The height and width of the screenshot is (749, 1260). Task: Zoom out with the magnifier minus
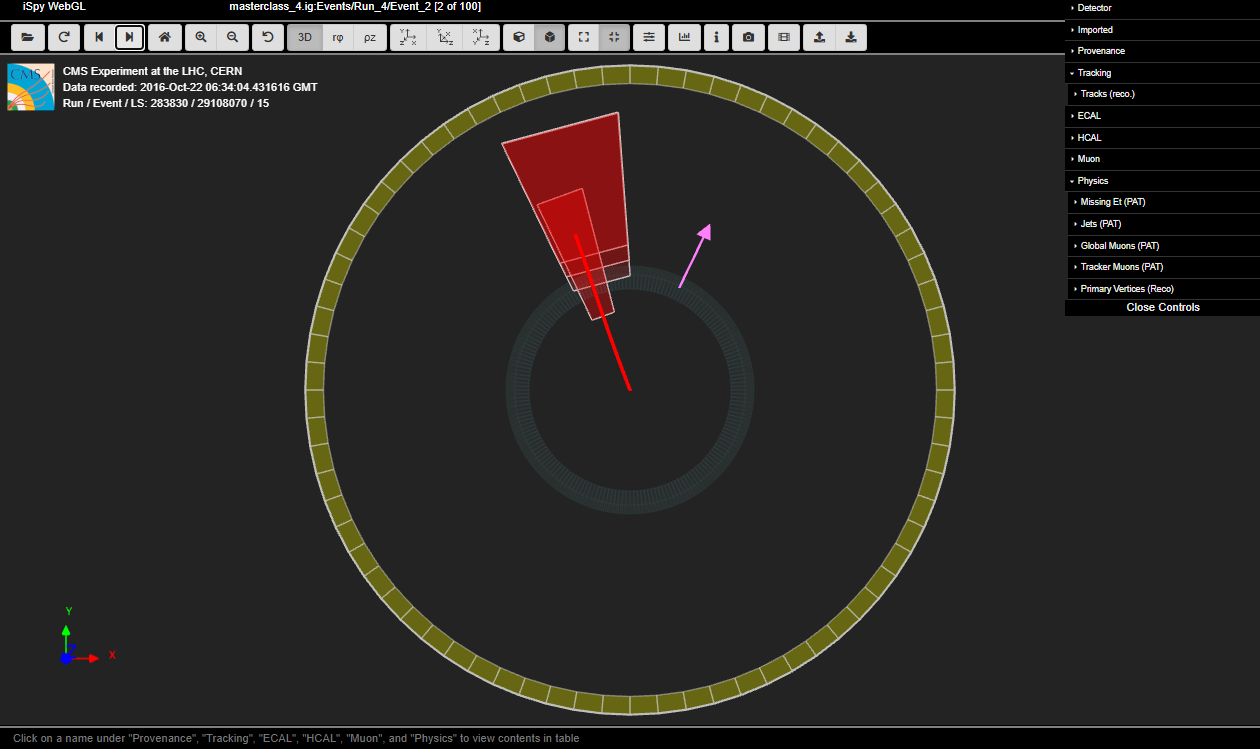(x=233, y=37)
